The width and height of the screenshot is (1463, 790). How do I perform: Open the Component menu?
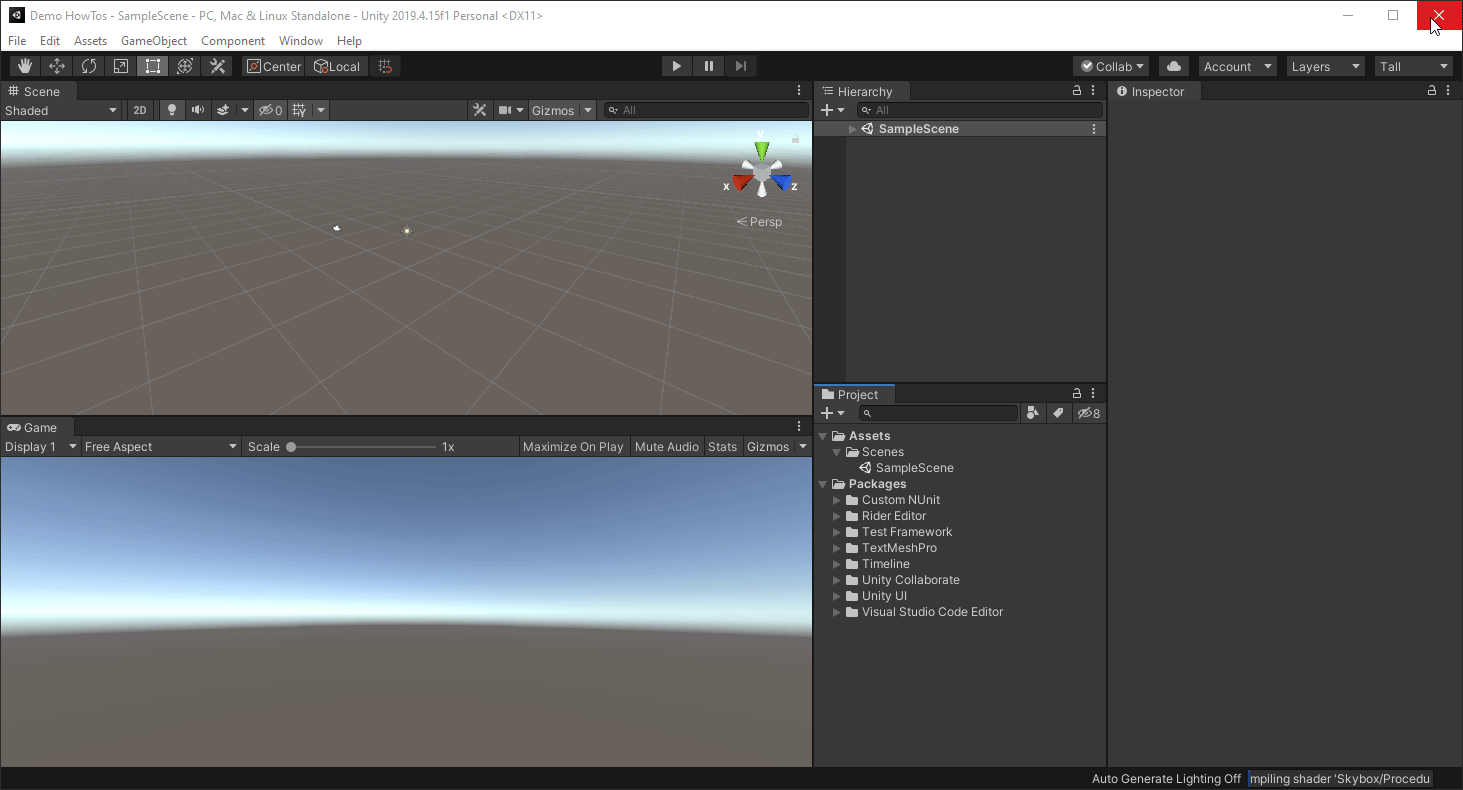click(x=233, y=41)
